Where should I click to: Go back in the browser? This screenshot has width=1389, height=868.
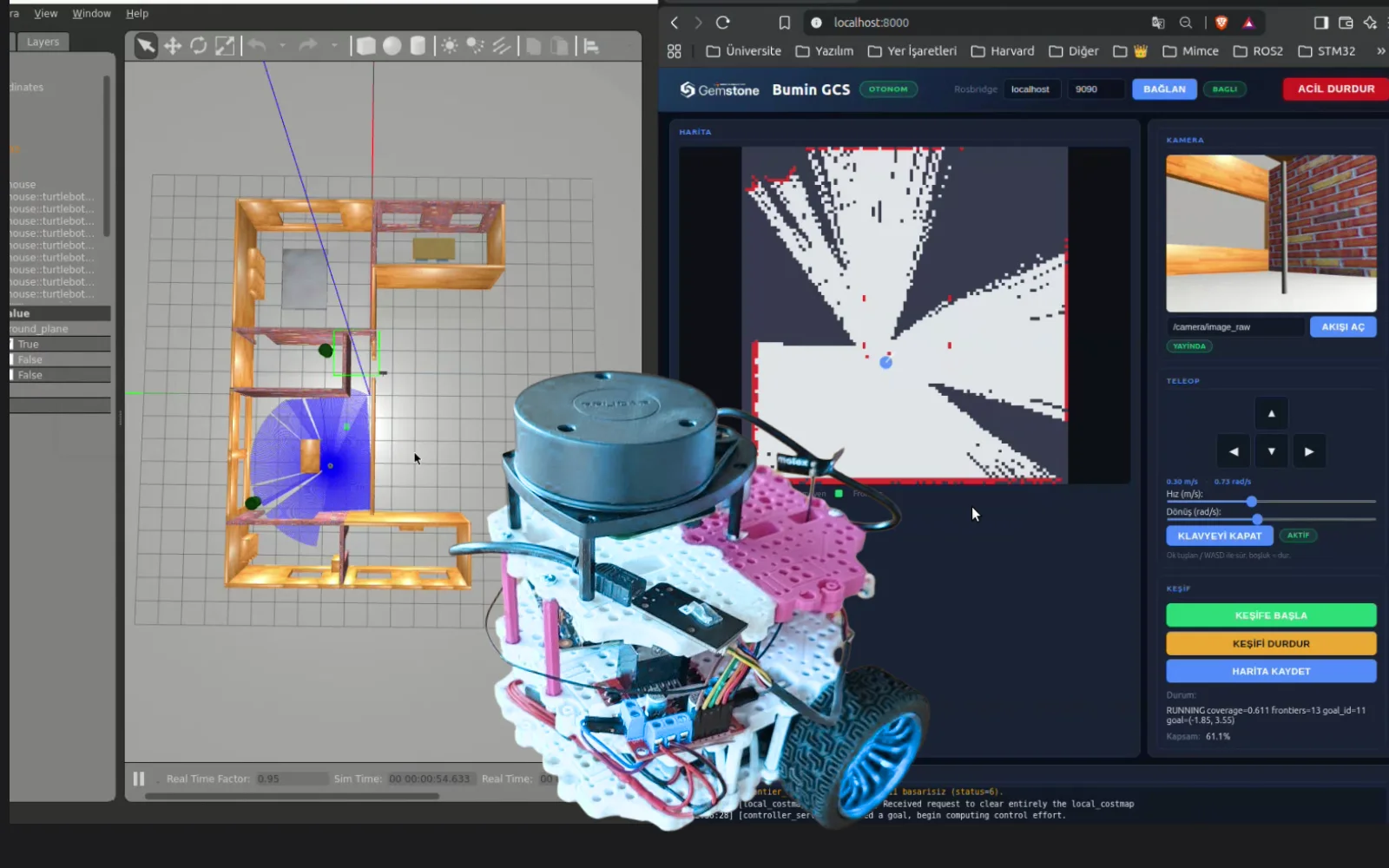(x=675, y=23)
